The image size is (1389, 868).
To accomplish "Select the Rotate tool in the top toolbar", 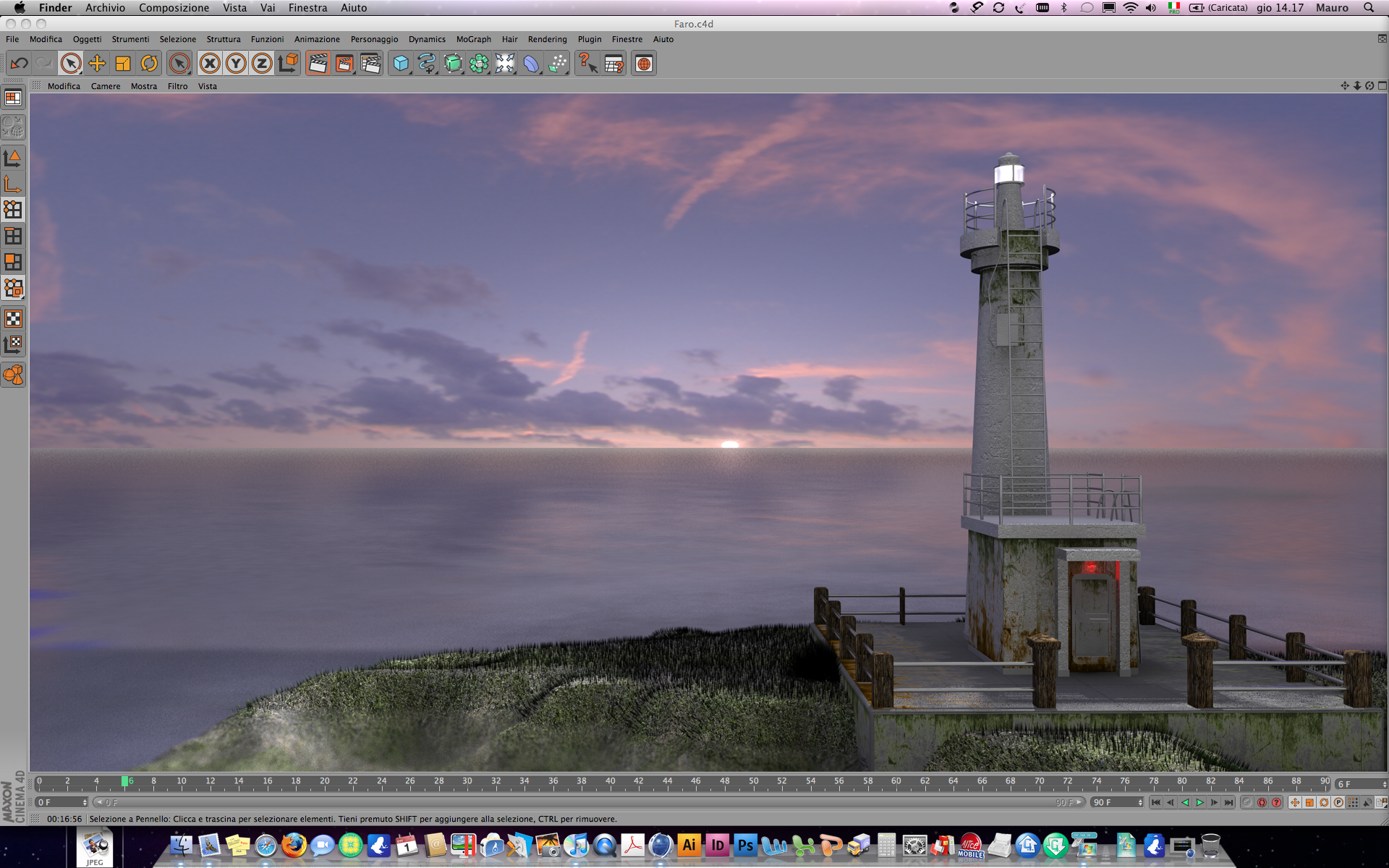I will pos(149,64).
